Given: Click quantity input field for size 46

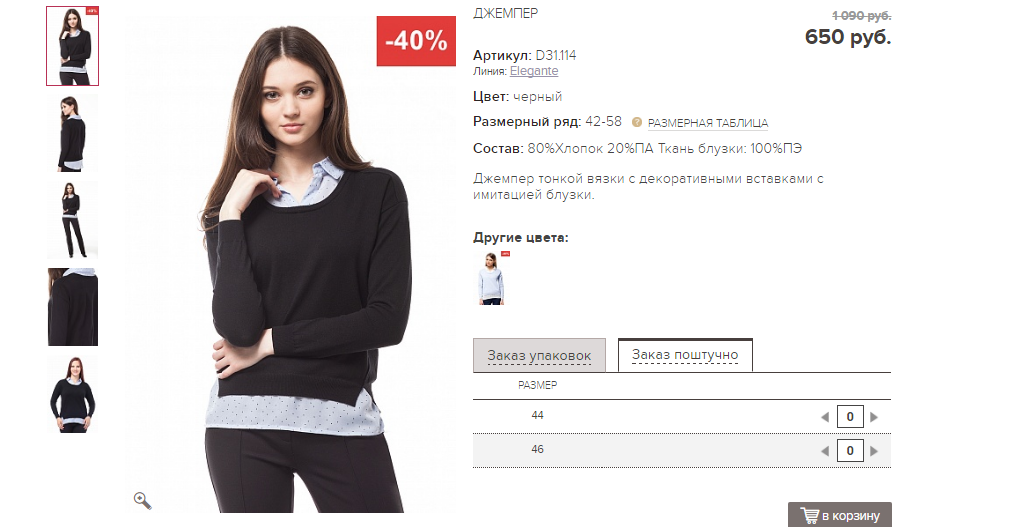Looking at the screenshot, I should click(850, 451).
